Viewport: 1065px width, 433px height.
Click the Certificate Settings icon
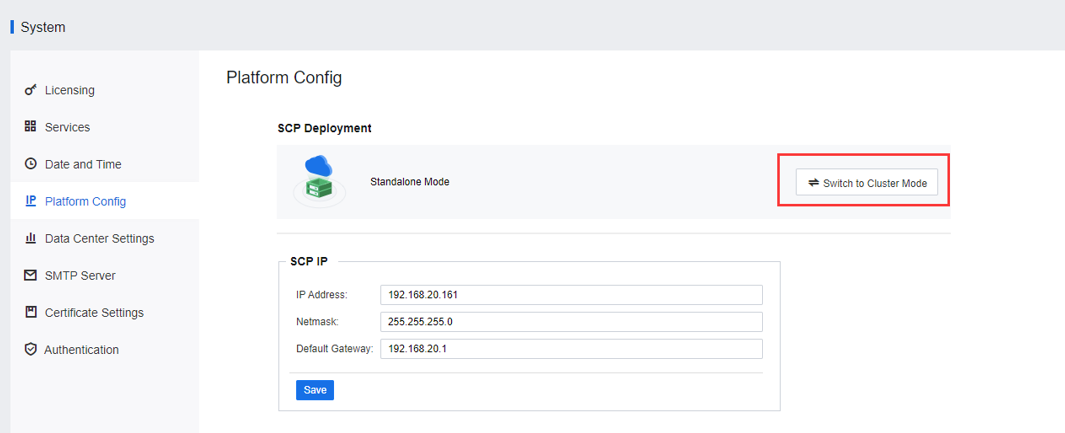coord(30,312)
